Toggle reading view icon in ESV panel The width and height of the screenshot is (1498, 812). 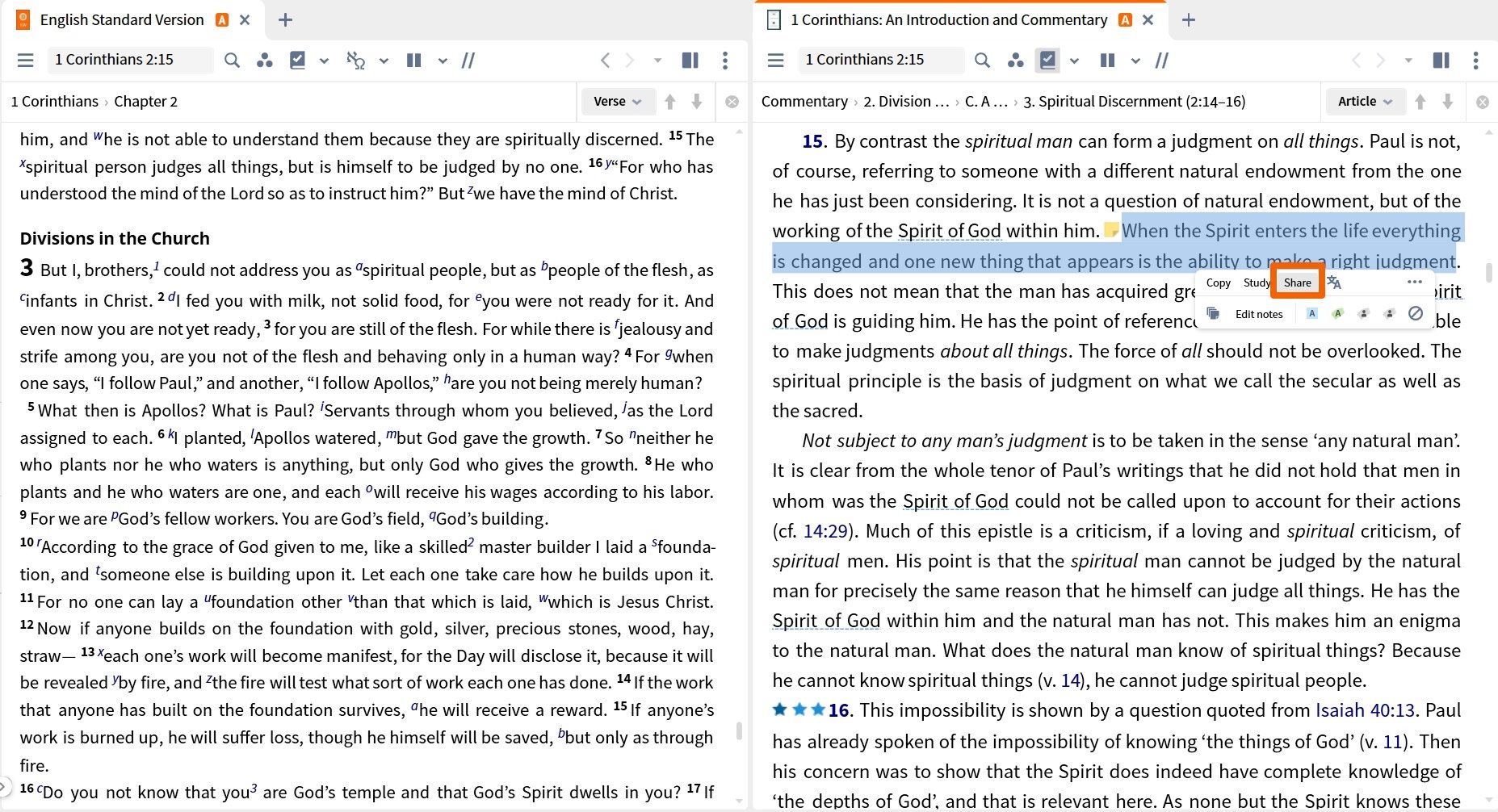690,60
